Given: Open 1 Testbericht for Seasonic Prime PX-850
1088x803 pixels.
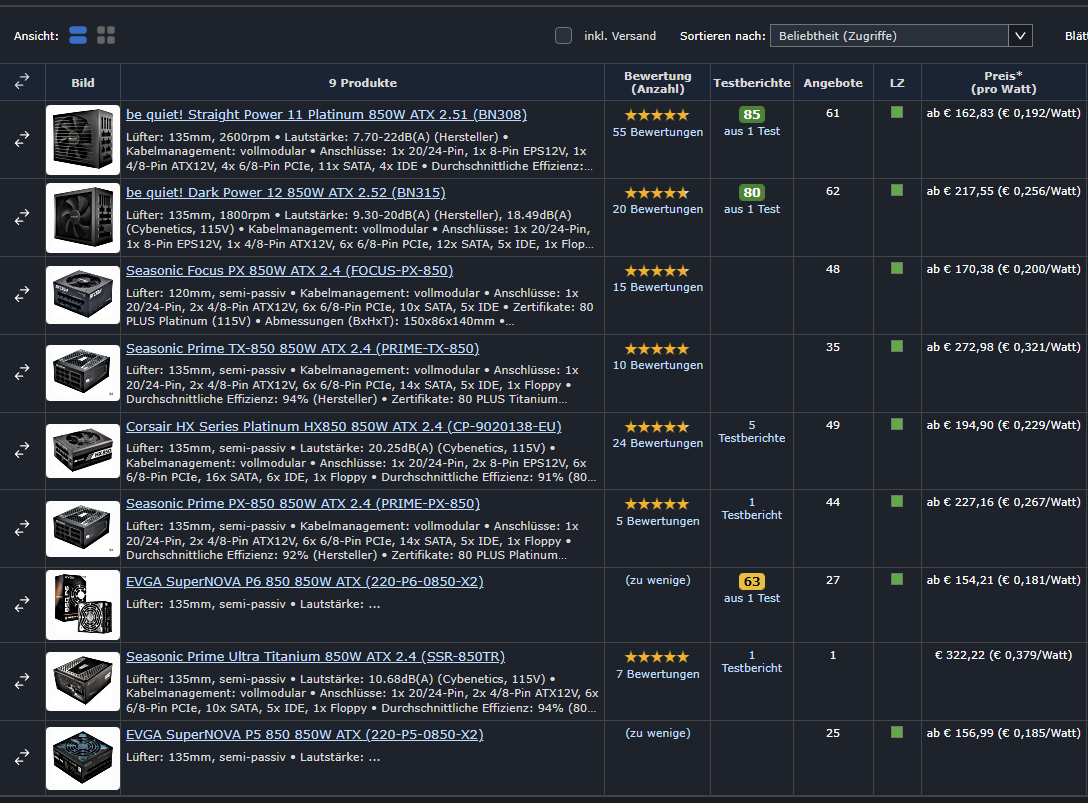Looking at the screenshot, I should 751,508.
